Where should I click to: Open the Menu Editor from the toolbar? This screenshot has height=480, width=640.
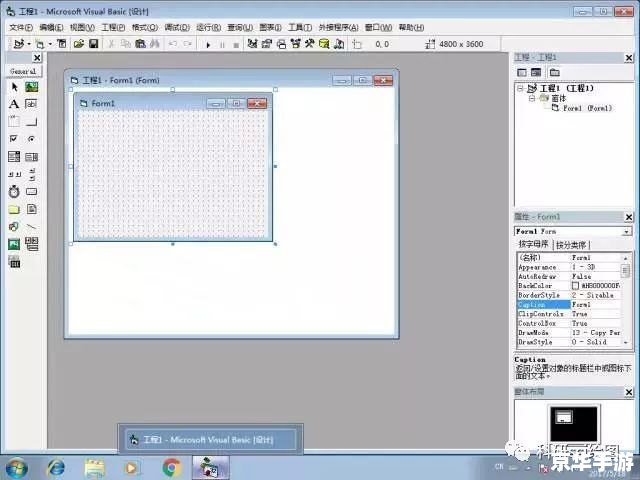[62, 43]
